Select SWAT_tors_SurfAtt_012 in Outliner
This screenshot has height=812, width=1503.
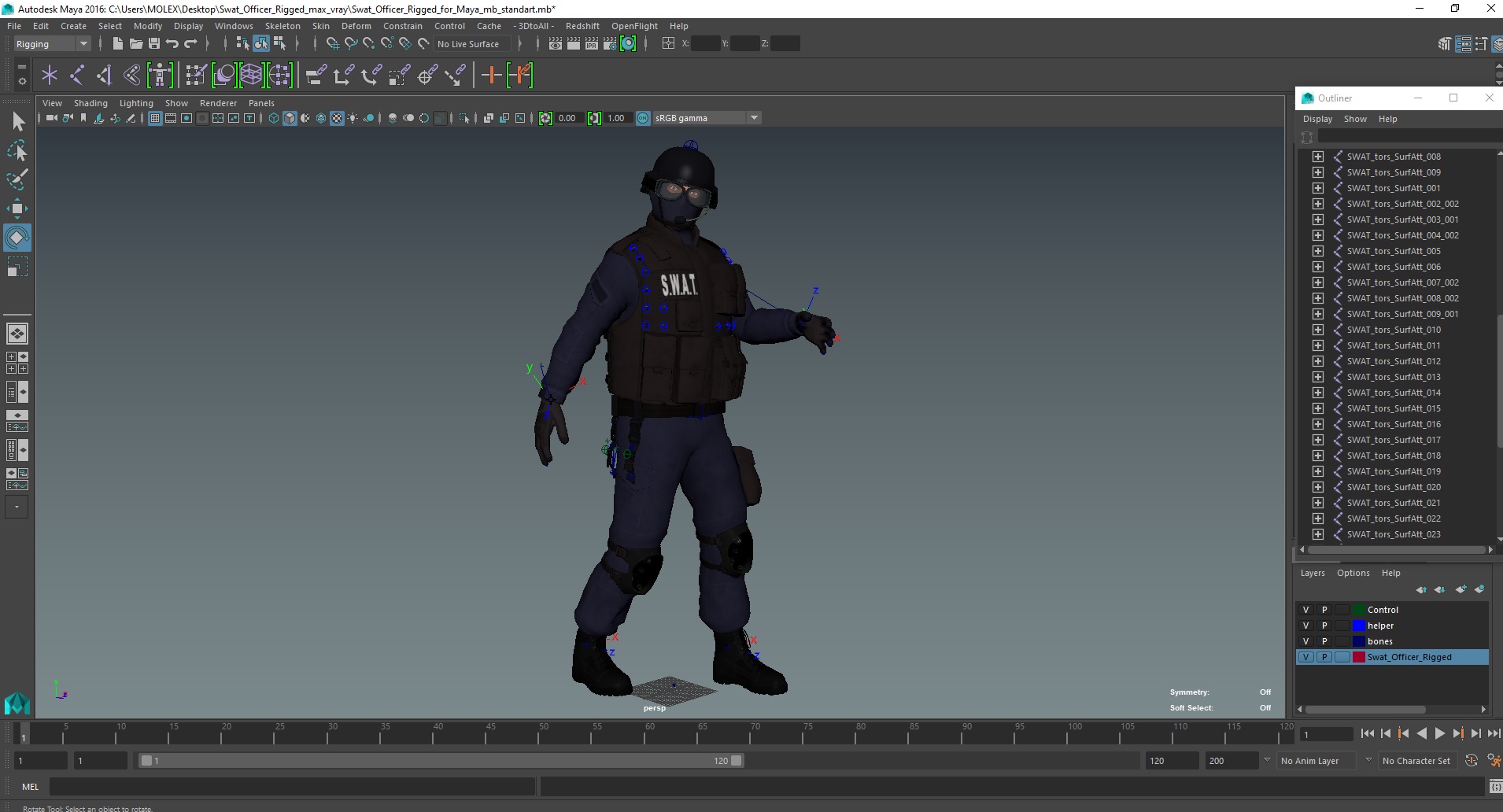pos(1394,361)
